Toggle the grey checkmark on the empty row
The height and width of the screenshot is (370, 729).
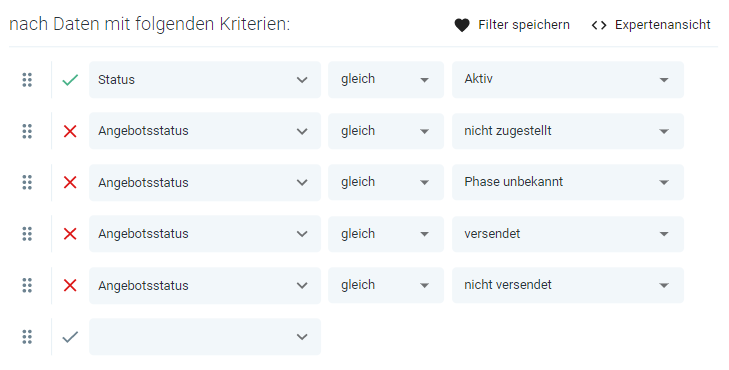(x=70, y=337)
